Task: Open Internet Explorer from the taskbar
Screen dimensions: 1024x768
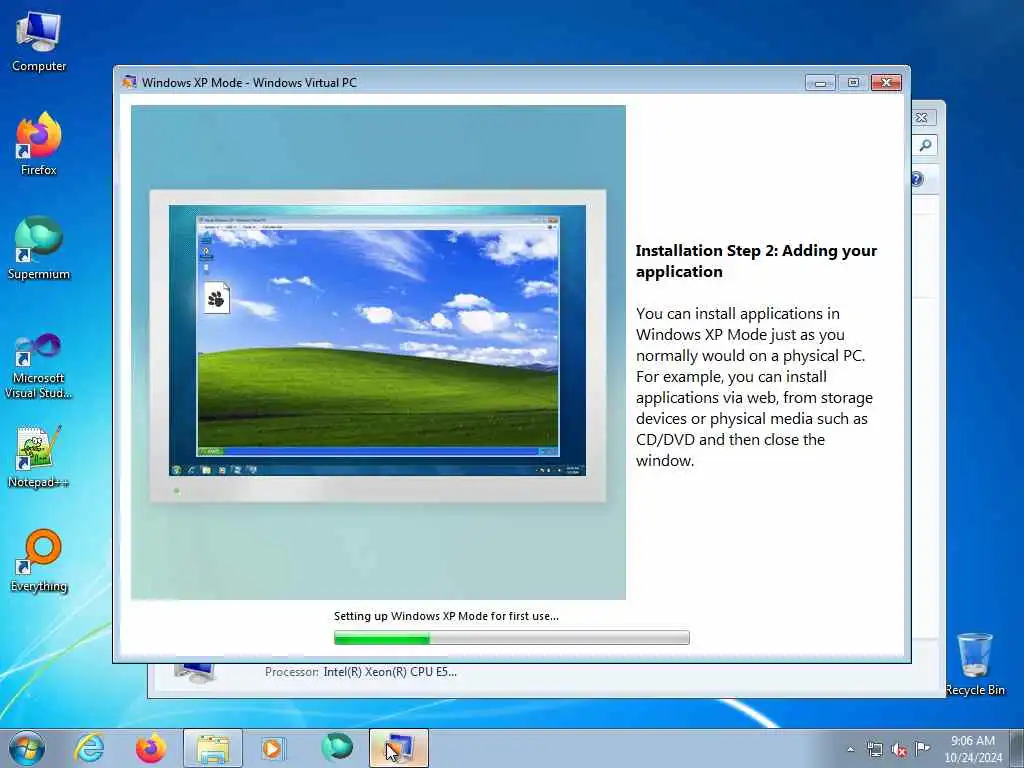Action: pos(89,748)
